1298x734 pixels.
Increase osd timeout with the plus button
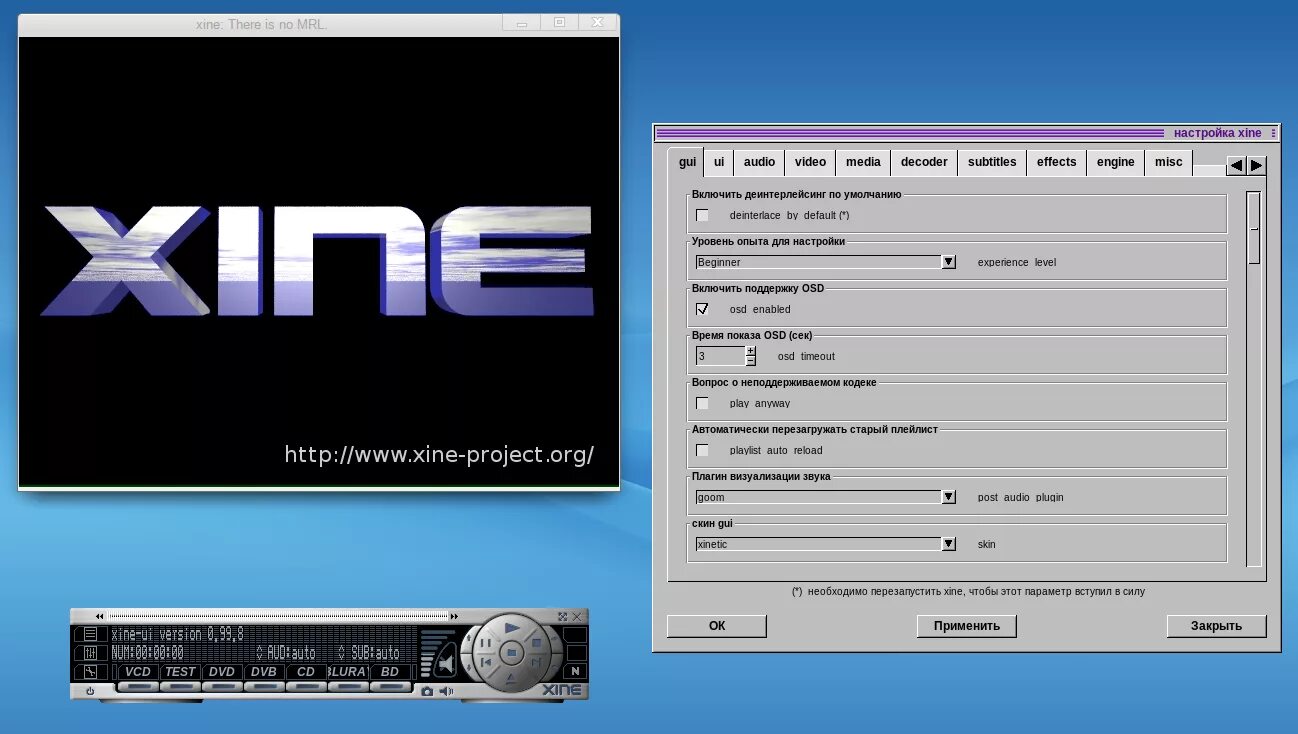(x=751, y=351)
